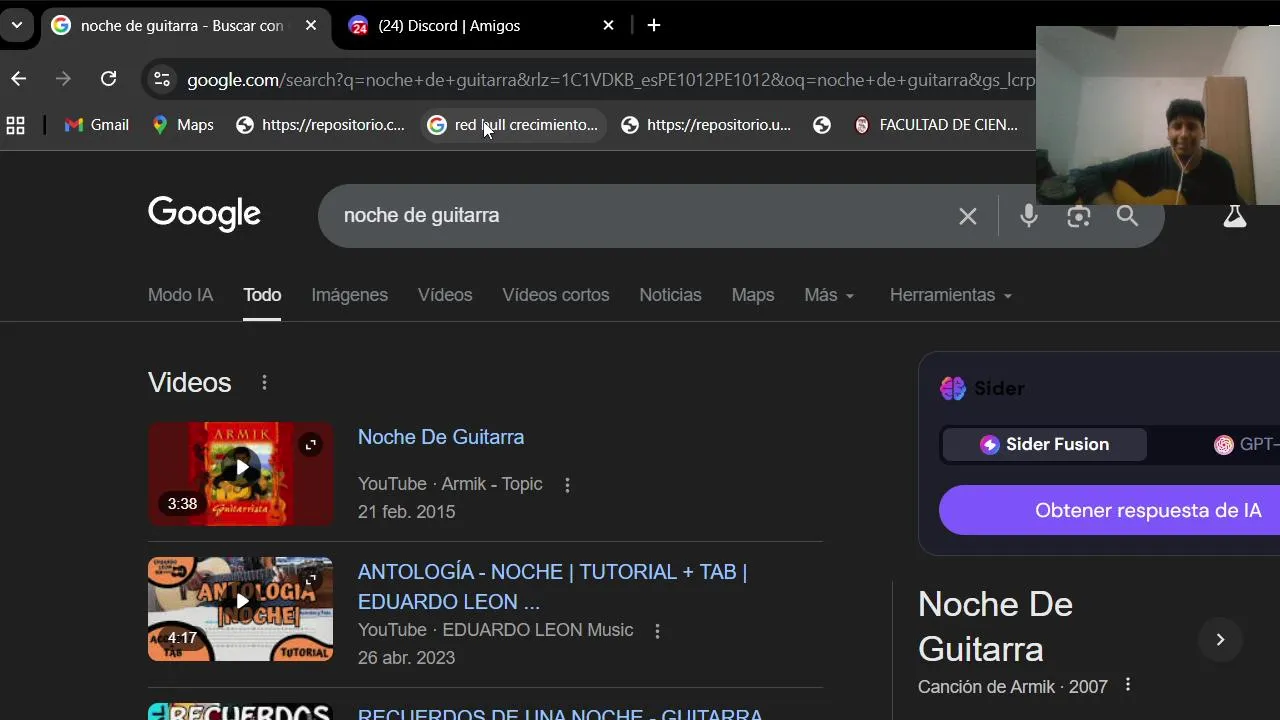Viewport: 1280px width, 720px height.
Task: Open options for Canción de Armik 2007
Action: click(x=1128, y=685)
